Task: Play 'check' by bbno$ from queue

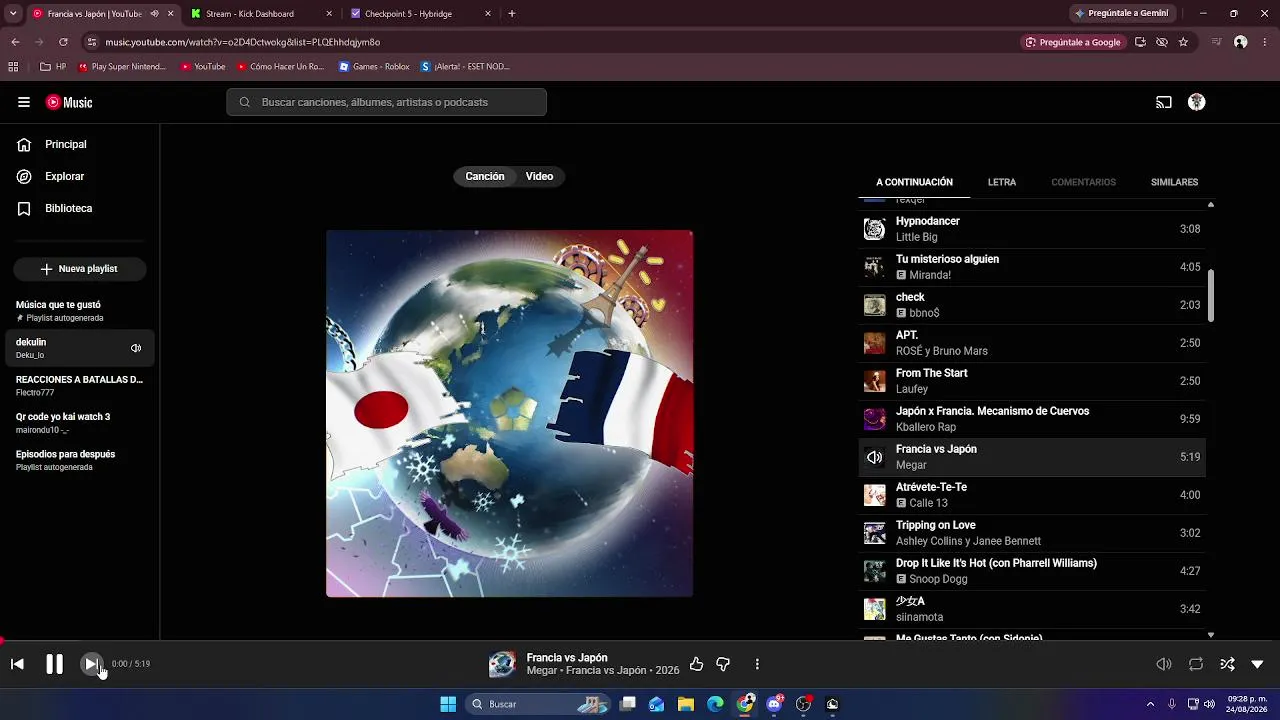Action: (1032, 305)
